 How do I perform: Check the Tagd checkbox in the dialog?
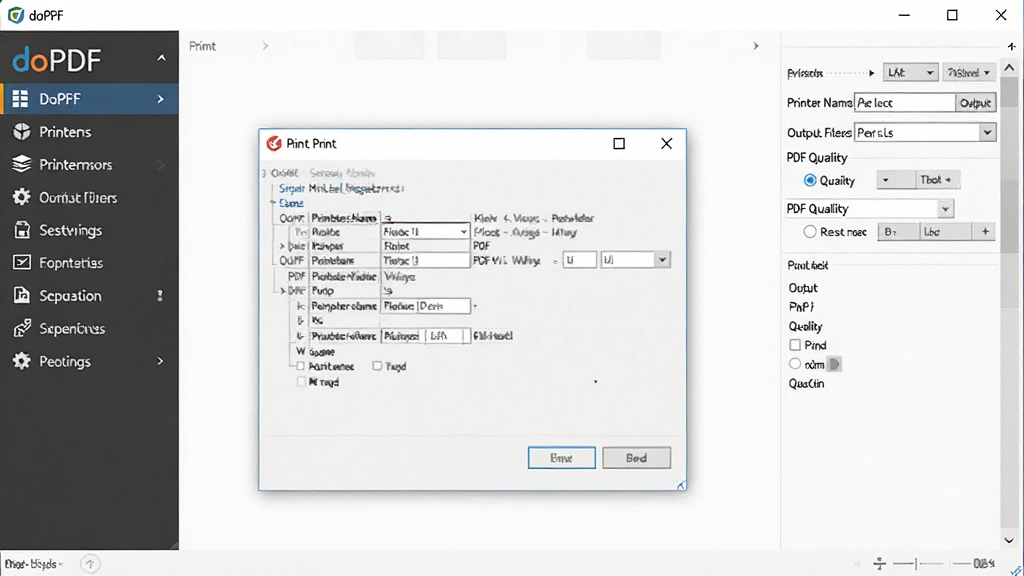[377, 366]
